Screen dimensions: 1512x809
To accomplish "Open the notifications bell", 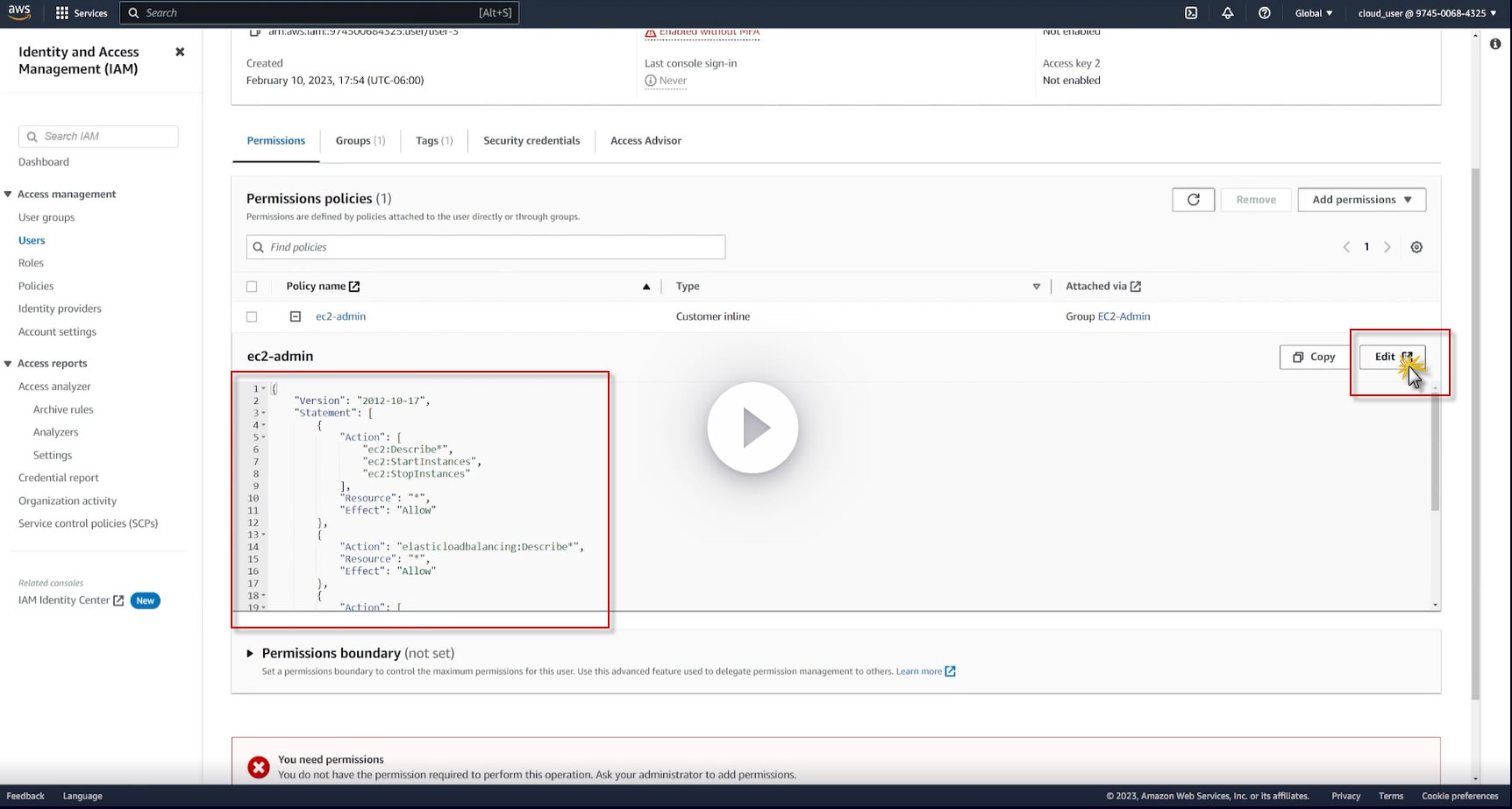I will point(1228,13).
